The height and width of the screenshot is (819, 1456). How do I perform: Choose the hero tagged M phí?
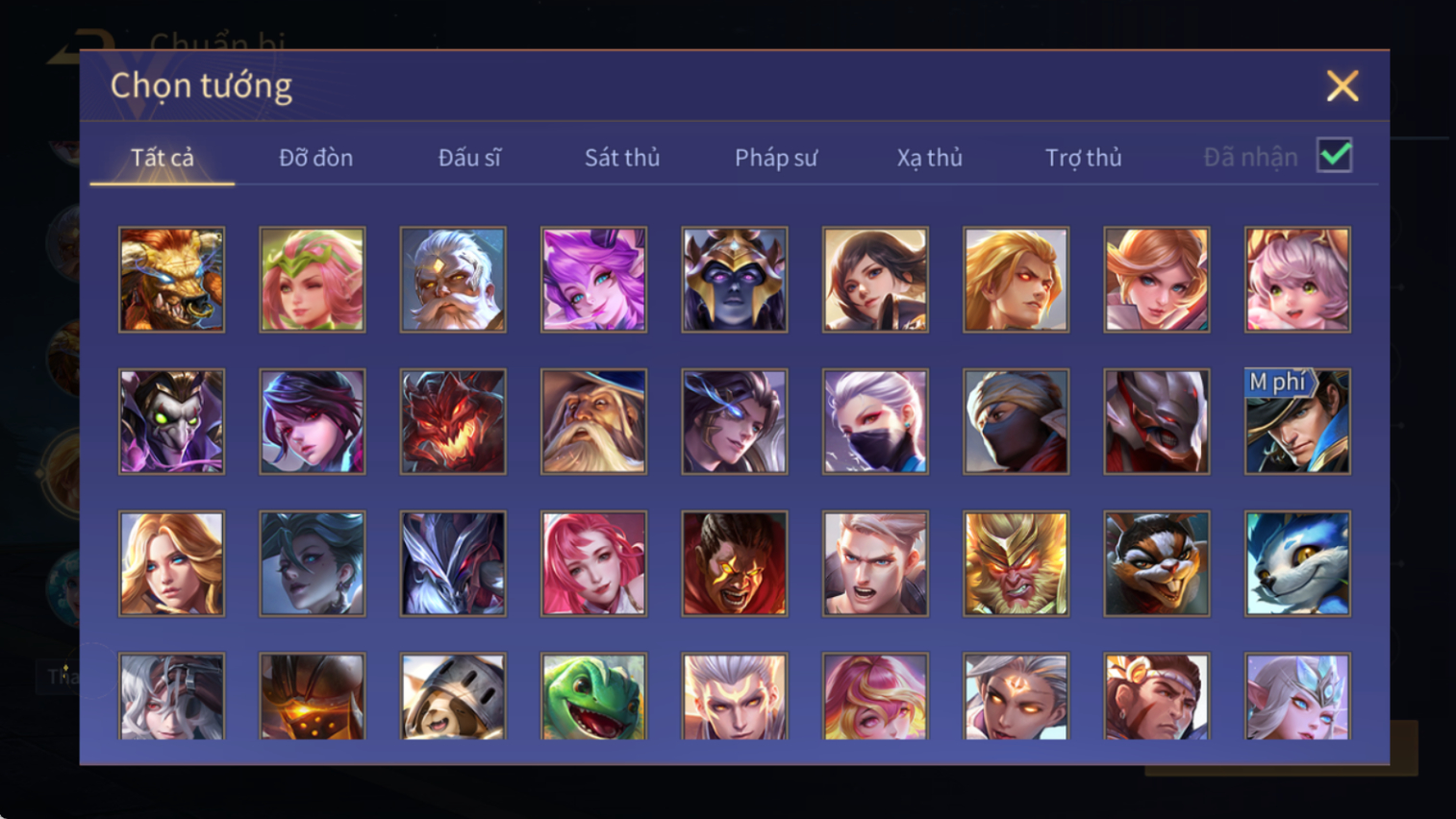[x=1297, y=421]
